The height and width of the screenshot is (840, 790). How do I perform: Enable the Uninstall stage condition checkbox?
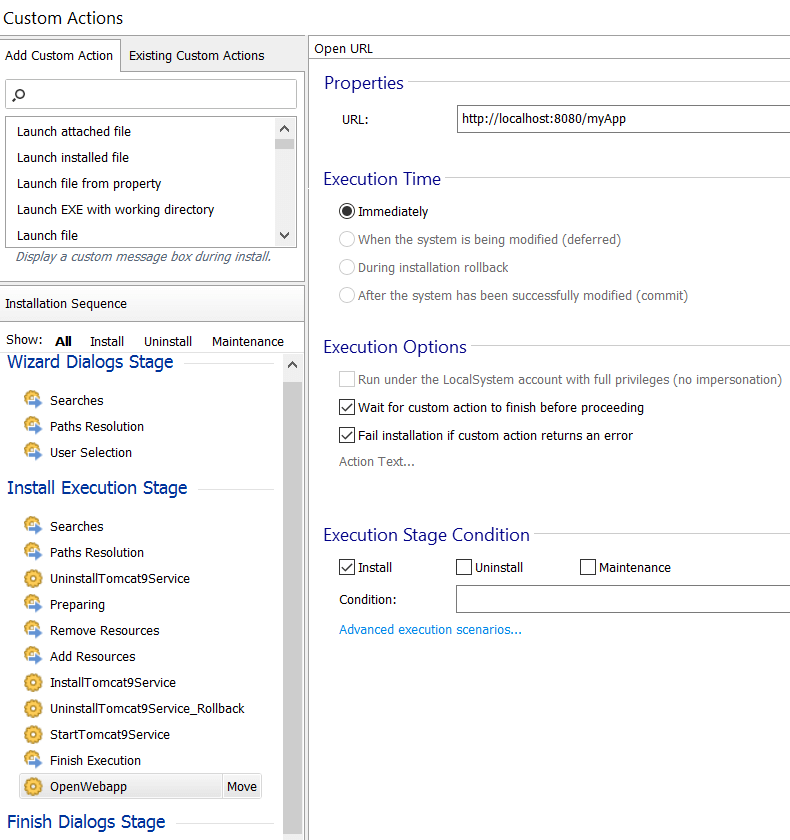[x=464, y=567]
